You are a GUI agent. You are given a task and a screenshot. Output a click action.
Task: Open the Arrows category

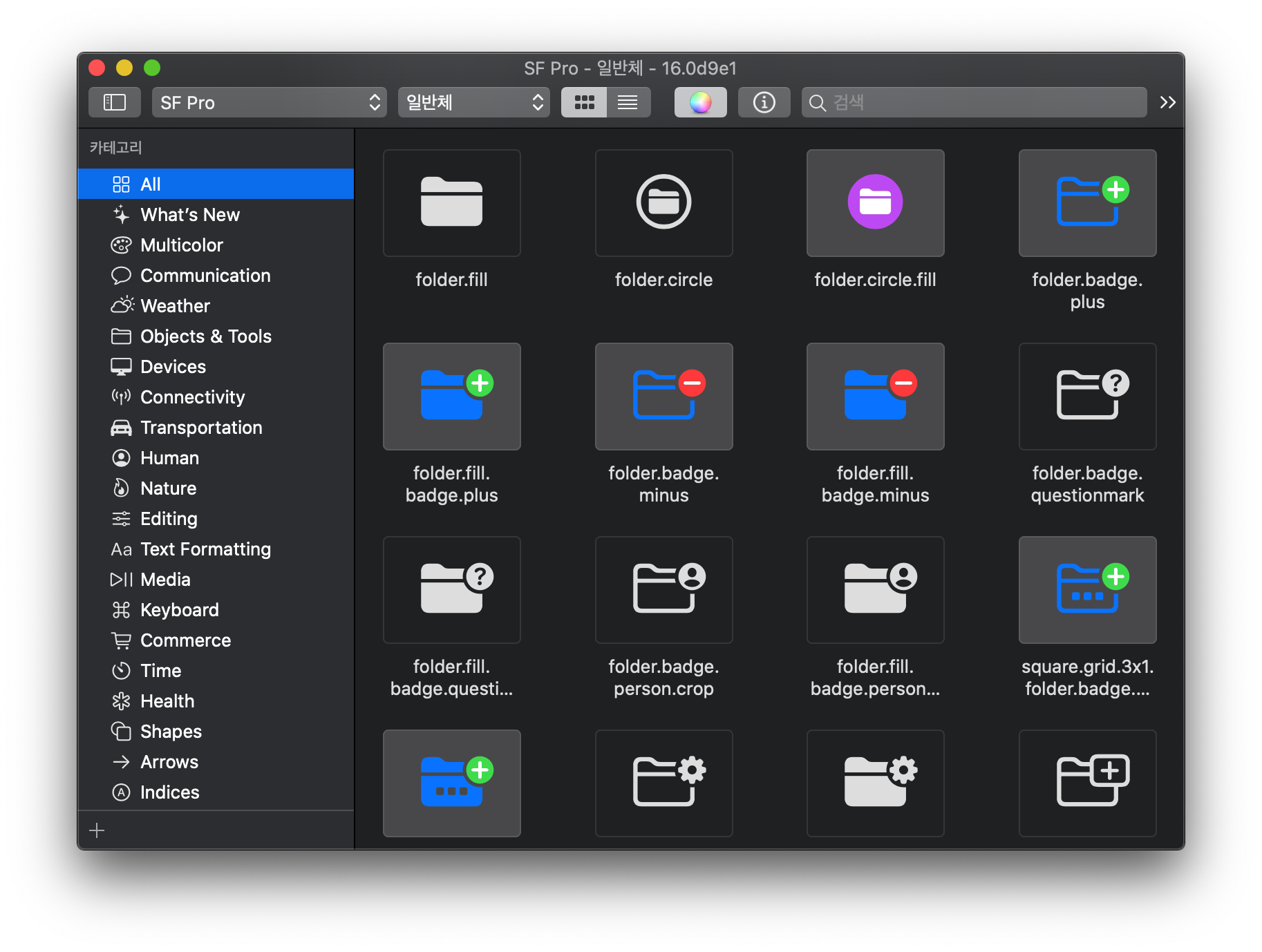point(216,761)
